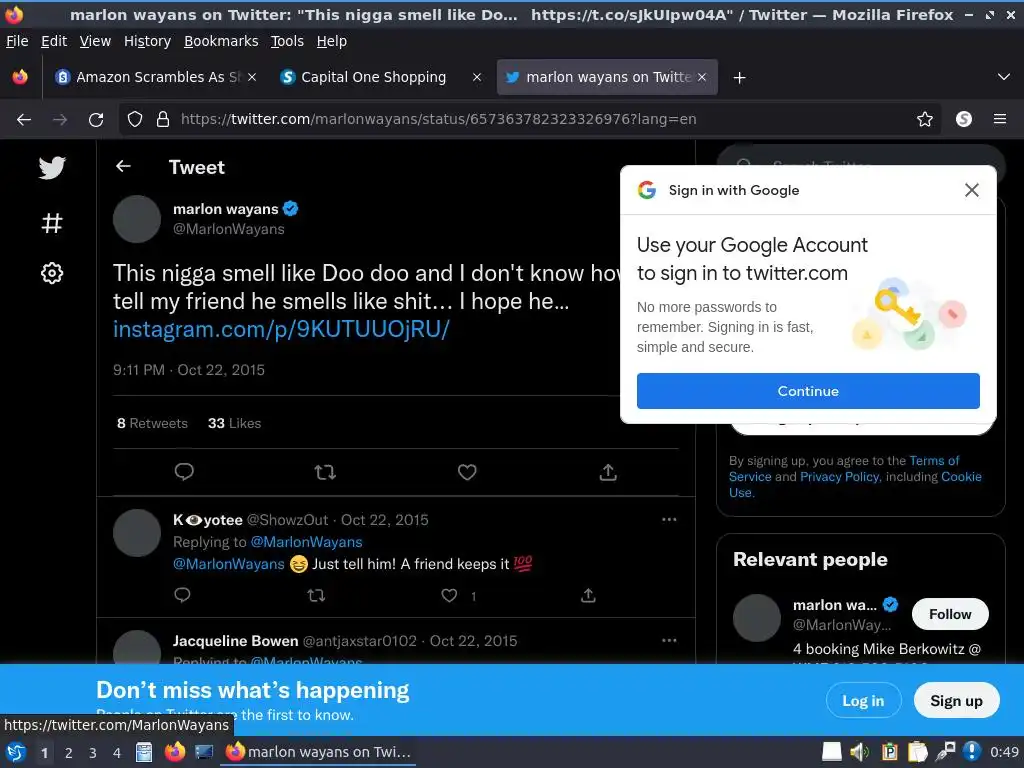Click Continue in Google sign-in popup

tap(808, 391)
